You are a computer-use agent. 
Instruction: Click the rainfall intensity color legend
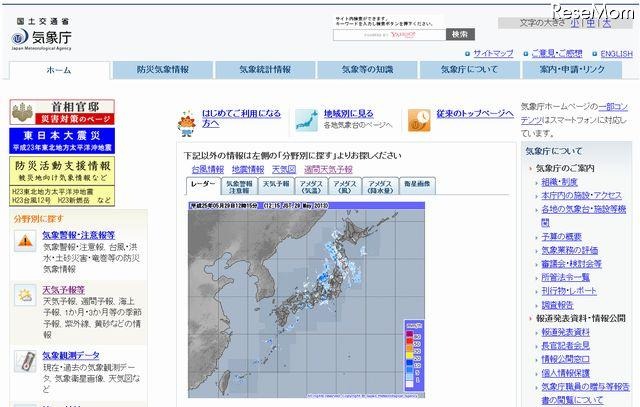pos(414,356)
